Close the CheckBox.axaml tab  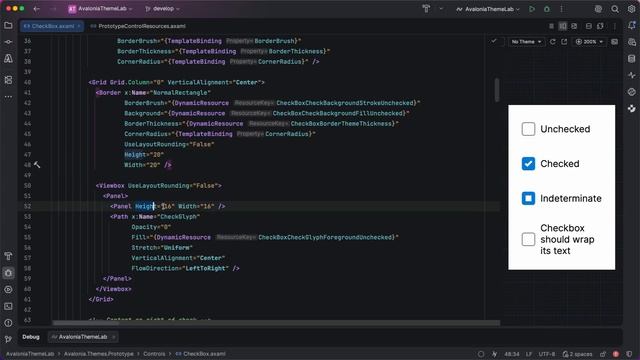79,26
